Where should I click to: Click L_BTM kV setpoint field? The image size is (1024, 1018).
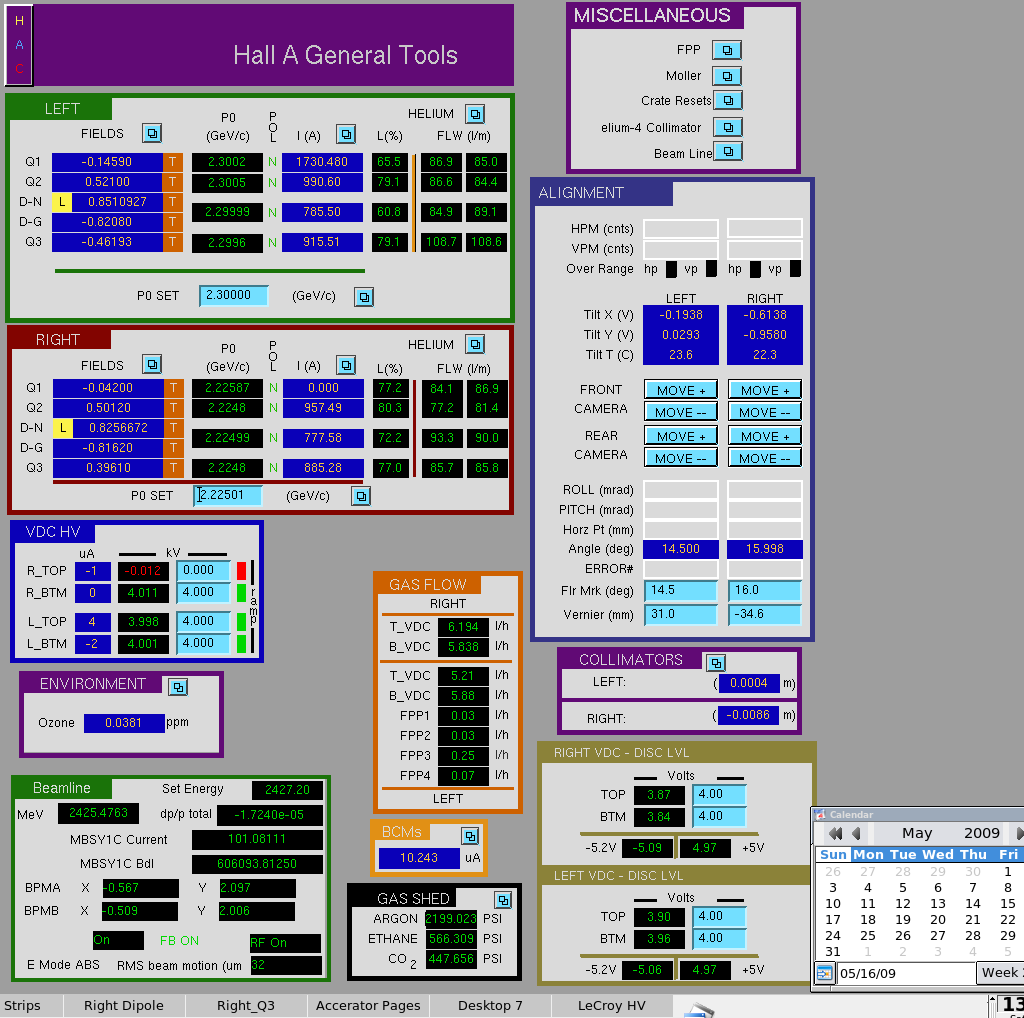pos(203,644)
